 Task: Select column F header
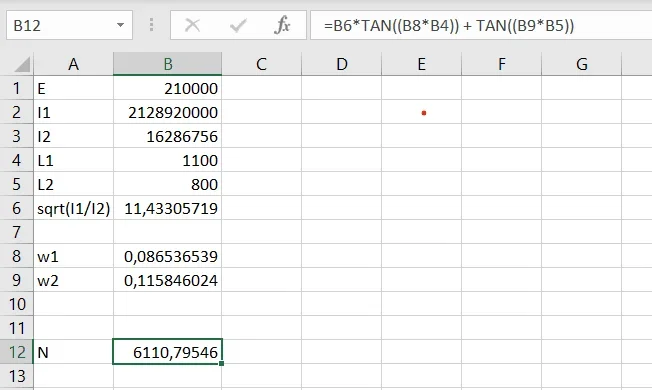click(501, 64)
